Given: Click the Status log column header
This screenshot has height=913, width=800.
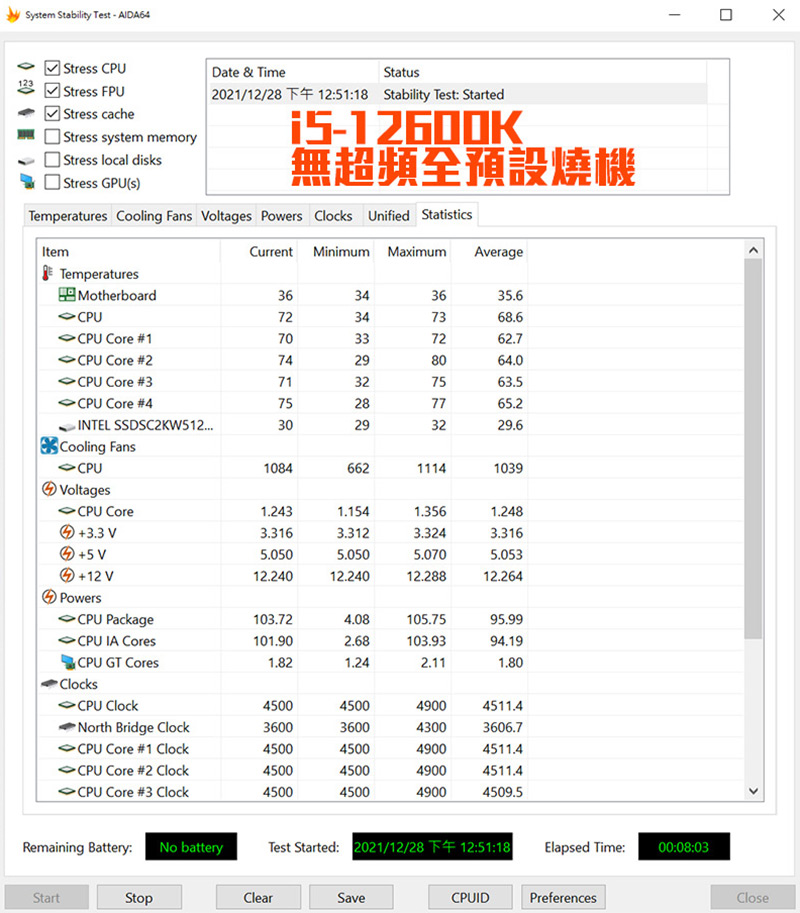Looking at the screenshot, I should (543, 72).
